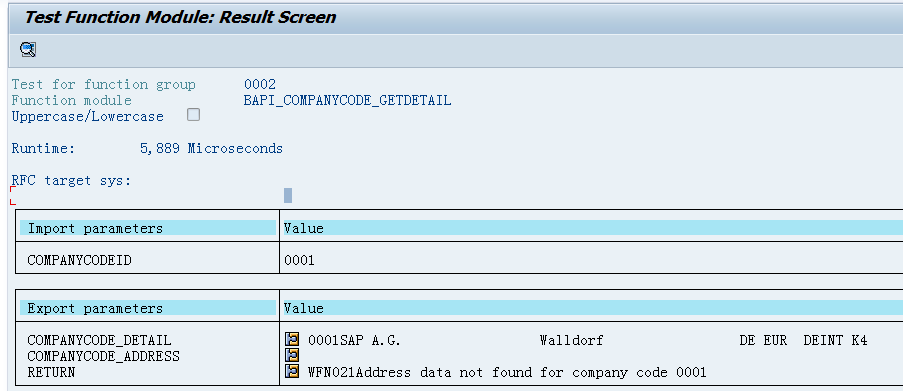Click the Function module label
Screen dimensions: 903x391
click(71, 101)
